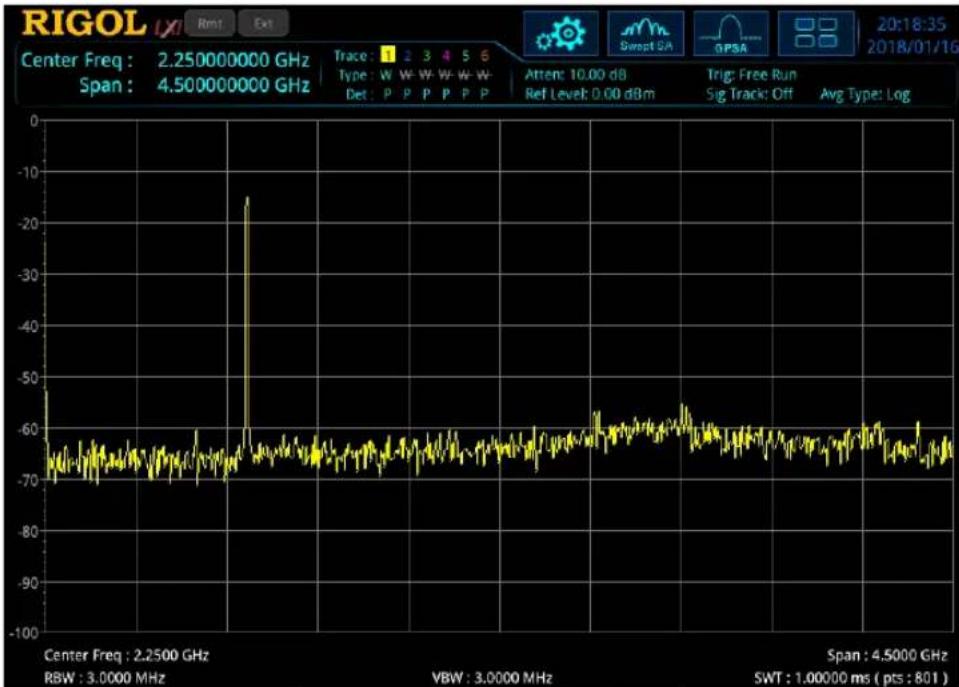Click the Atten: 10.00 dB setting
The image size is (959, 687).
(576, 75)
